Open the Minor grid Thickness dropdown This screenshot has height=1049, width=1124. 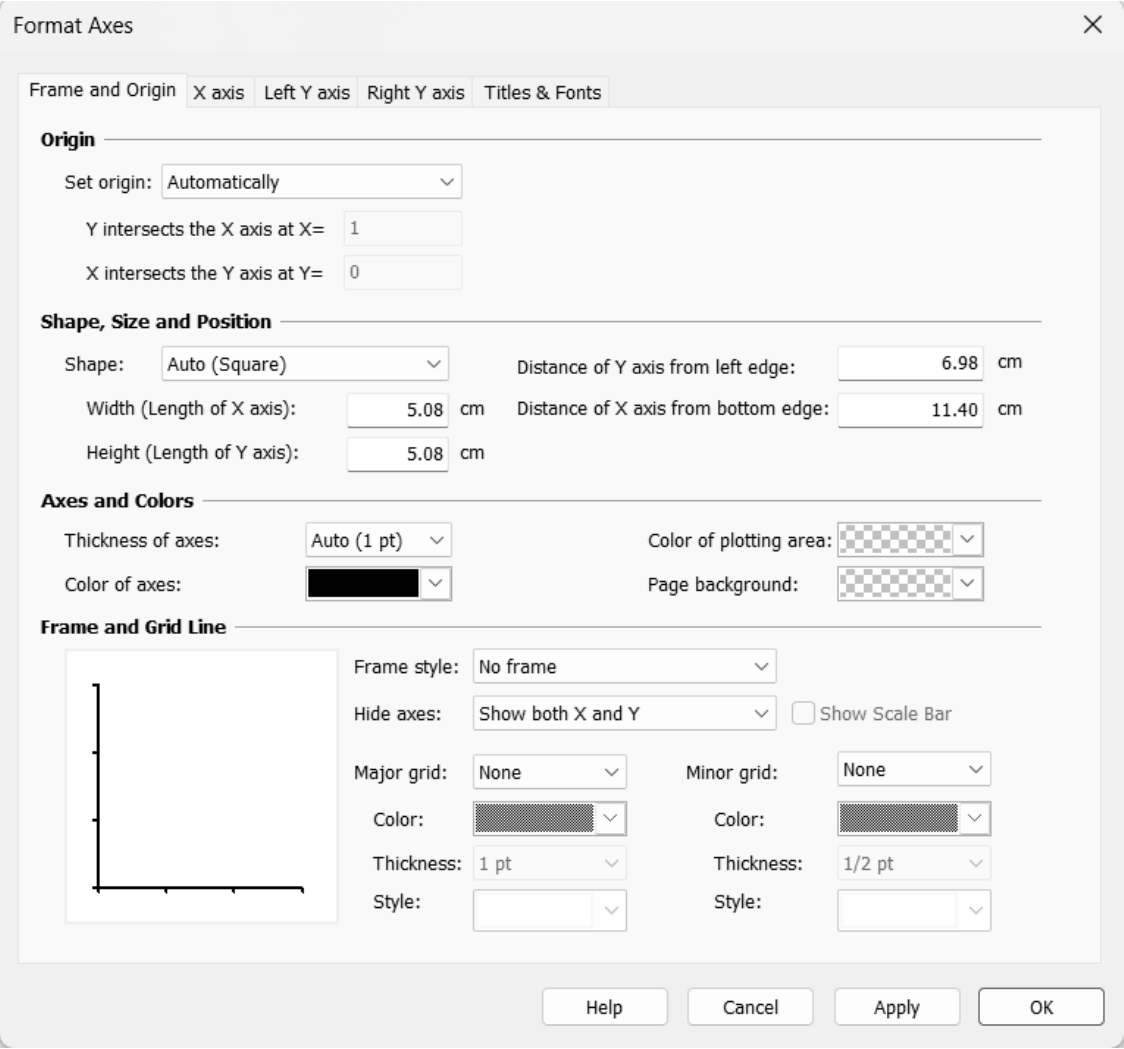(x=914, y=863)
